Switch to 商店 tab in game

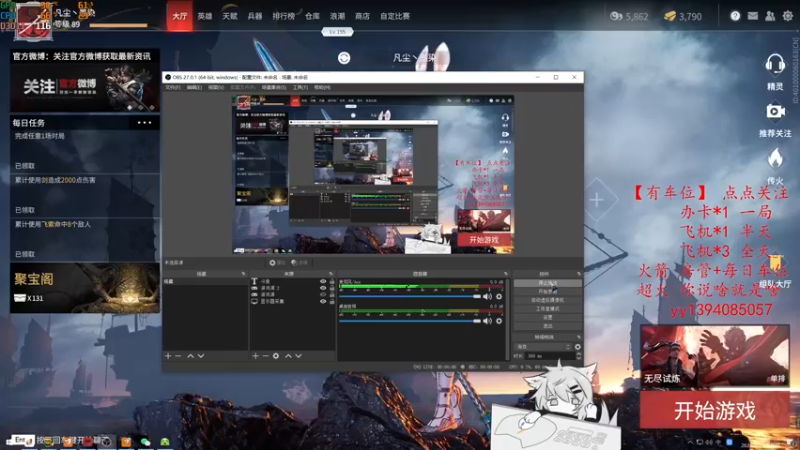[x=362, y=16]
